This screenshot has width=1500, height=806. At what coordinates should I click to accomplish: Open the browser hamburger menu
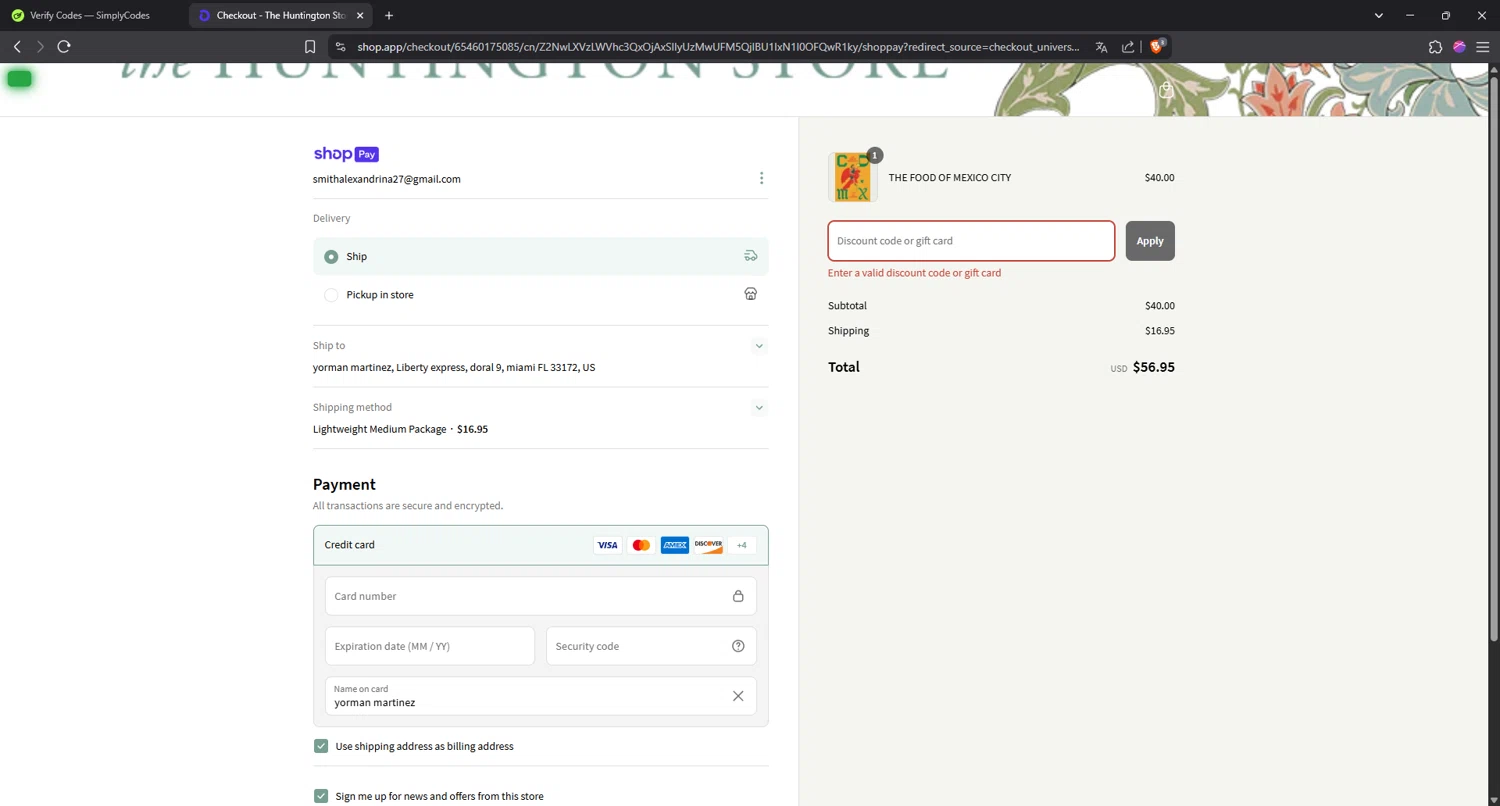click(x=1483, y=47)
